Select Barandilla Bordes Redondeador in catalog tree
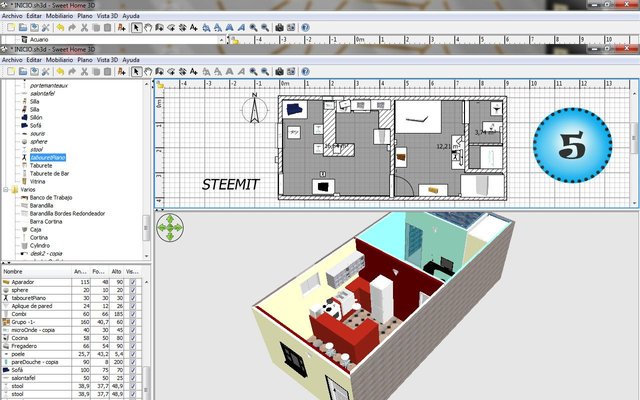The image size is (640, 400). (x=67, y=213)
